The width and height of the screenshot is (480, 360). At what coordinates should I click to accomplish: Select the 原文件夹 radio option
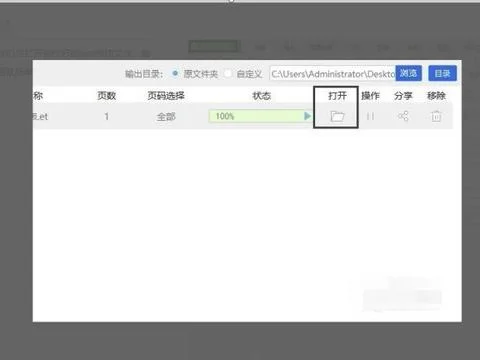(x=175, y=73)
